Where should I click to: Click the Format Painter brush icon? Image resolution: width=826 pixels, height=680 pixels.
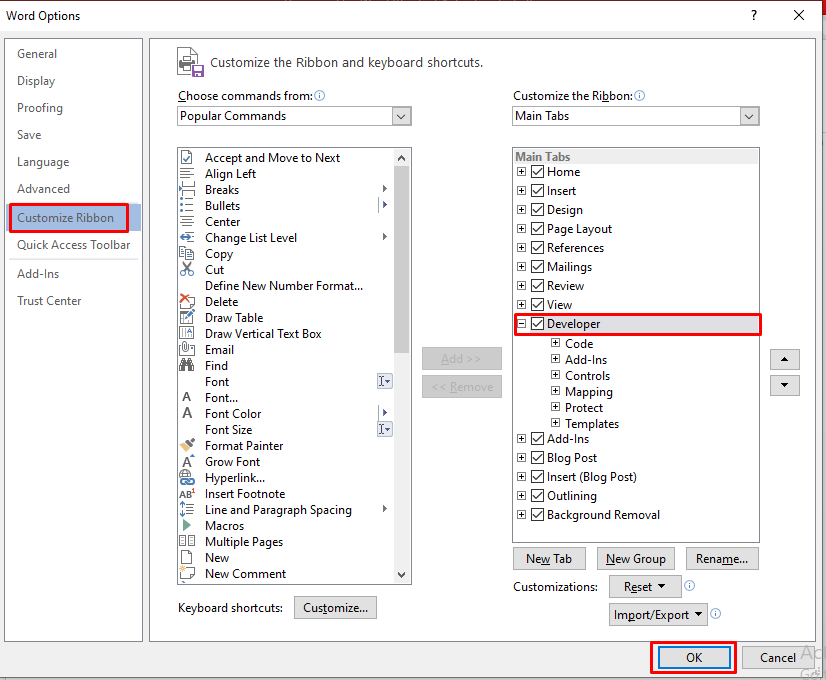[x=187, y=446]
